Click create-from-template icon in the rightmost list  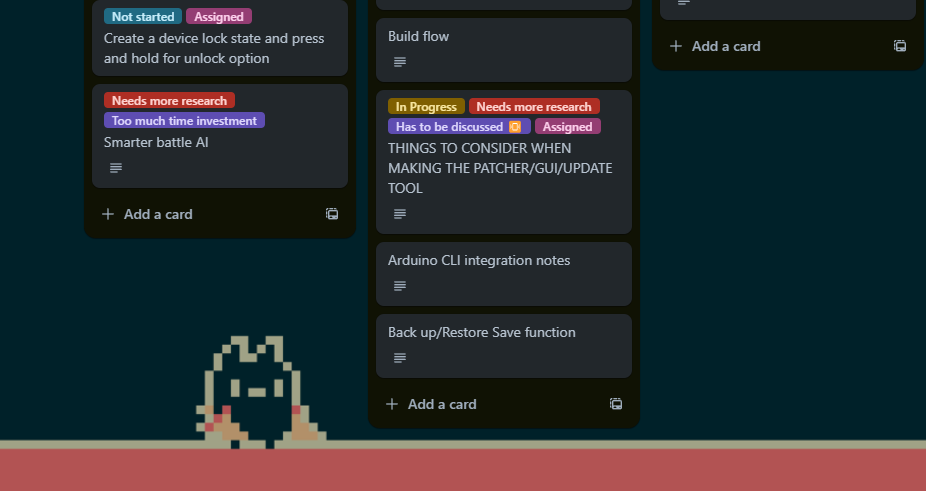pyautogui.click(x=900, y=46)
